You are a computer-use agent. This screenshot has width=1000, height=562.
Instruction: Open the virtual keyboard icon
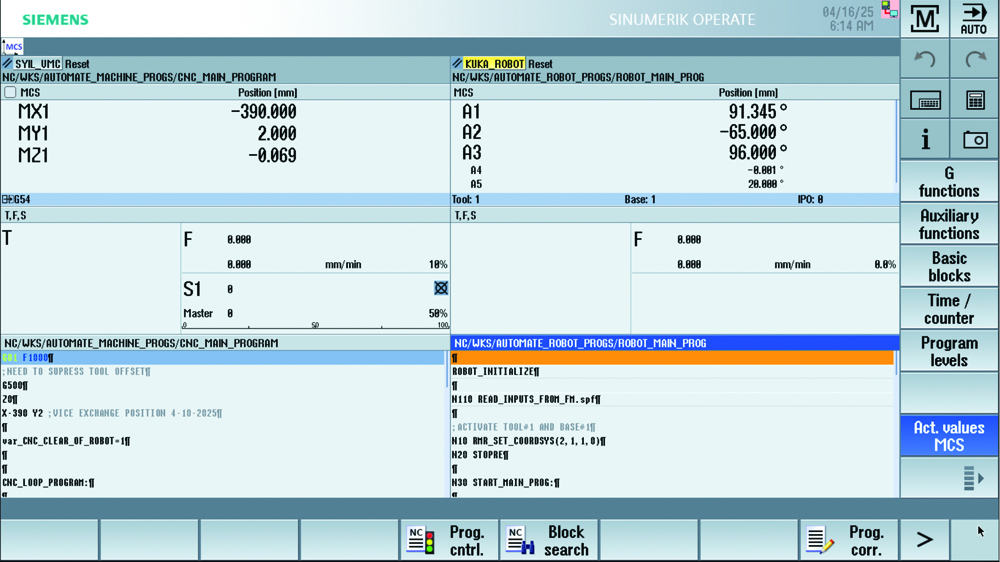[x=925, y=100]
